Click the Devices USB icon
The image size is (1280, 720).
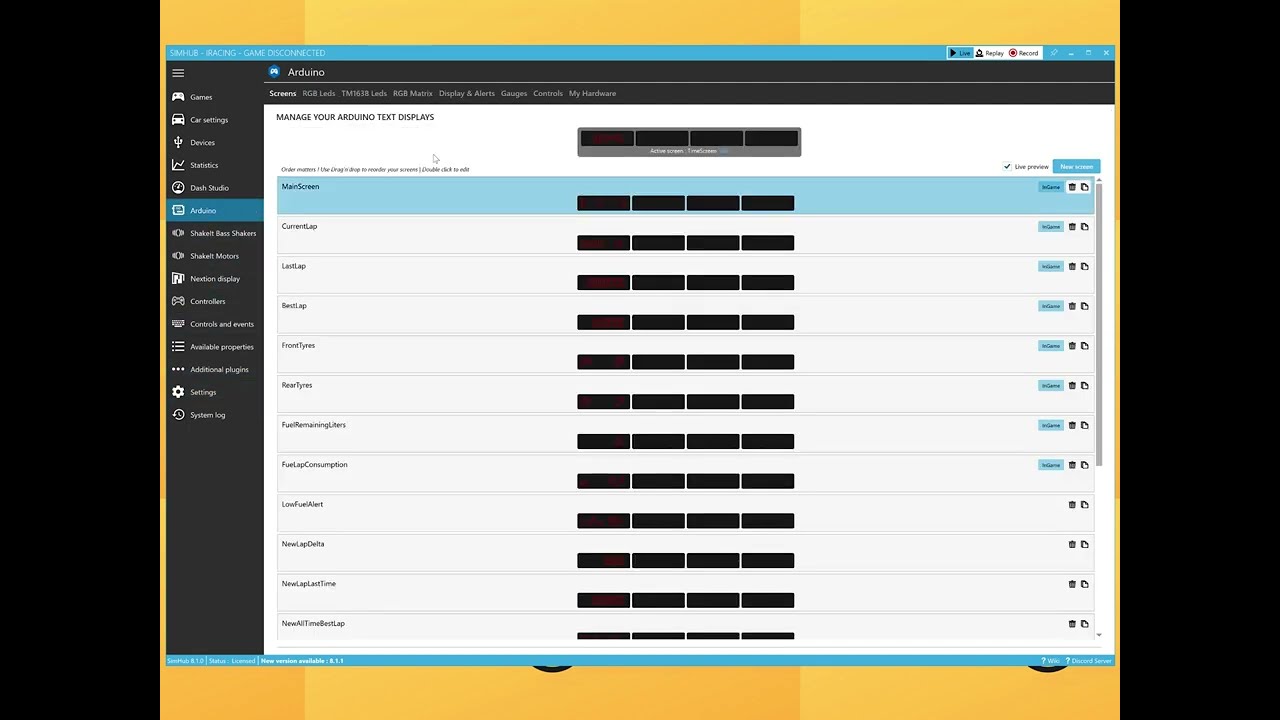[x=178, y=142]
